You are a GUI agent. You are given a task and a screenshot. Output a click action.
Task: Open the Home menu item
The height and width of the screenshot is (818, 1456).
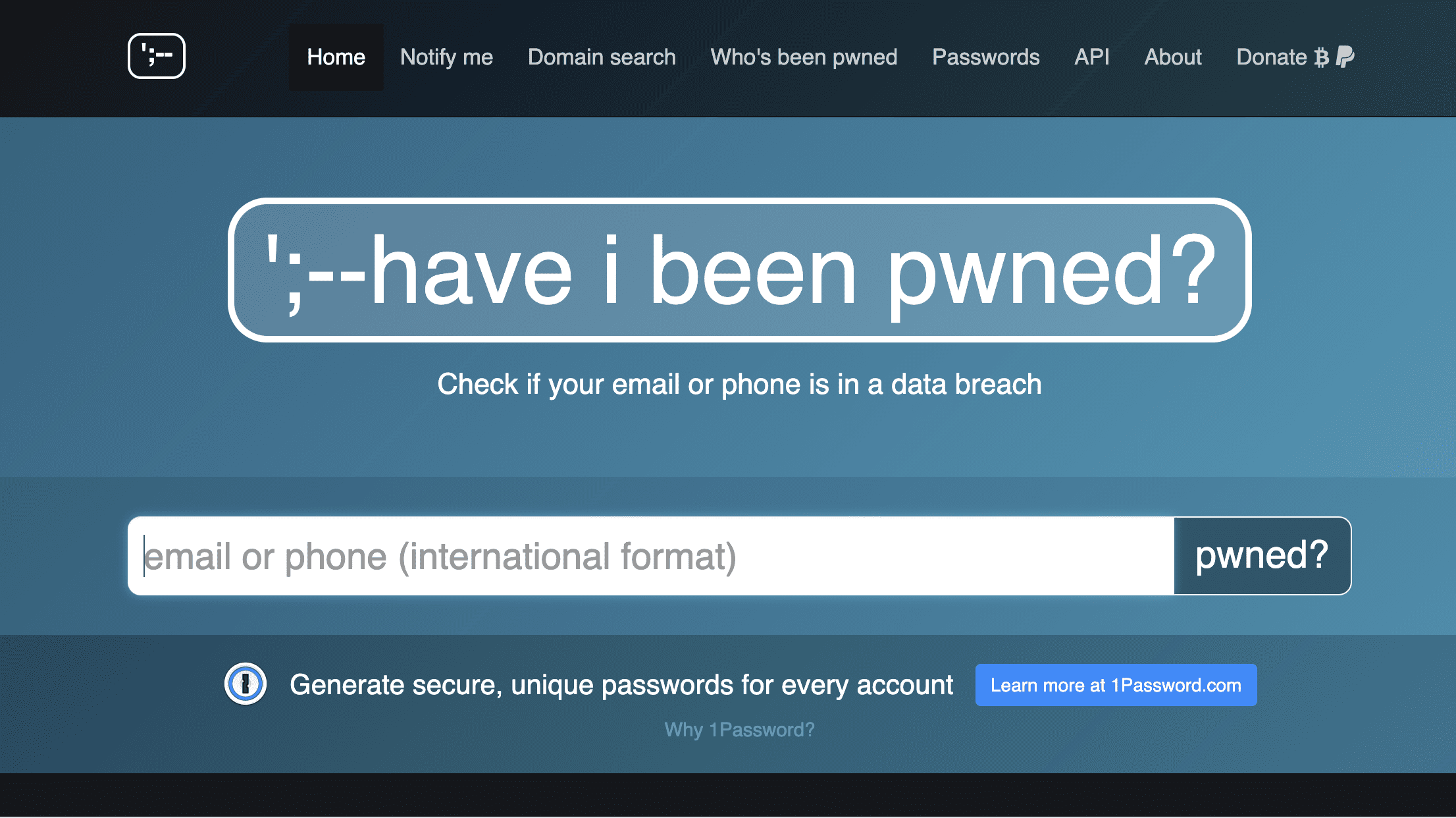(x=336, y=57)
